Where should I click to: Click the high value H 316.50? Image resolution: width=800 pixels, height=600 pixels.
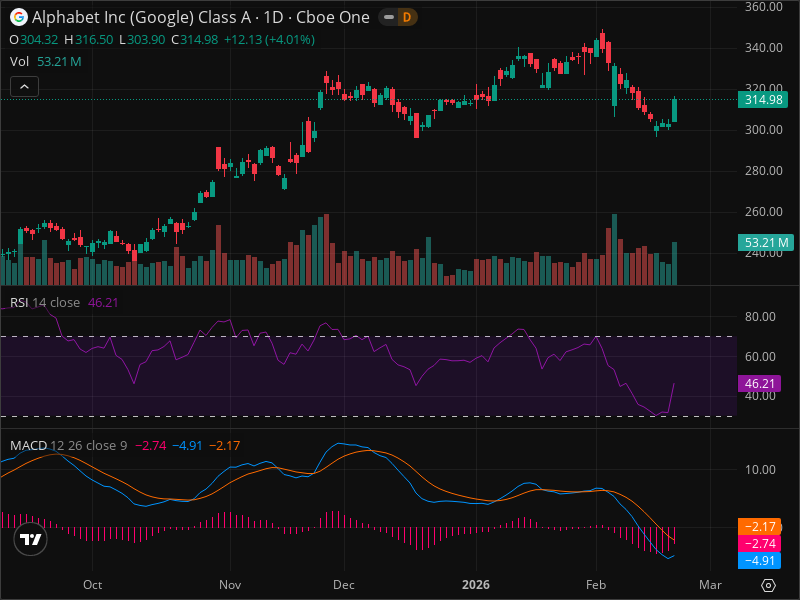(x=89, y=40)
